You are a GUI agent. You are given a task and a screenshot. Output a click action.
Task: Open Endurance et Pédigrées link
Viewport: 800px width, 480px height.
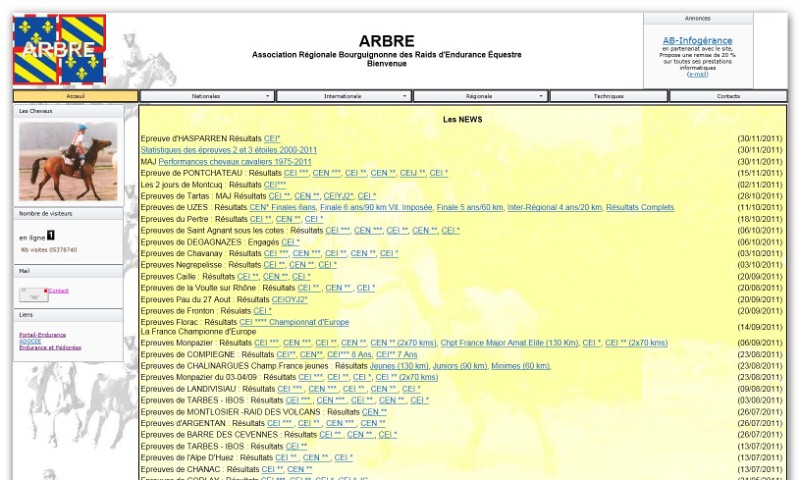[50, 347]
